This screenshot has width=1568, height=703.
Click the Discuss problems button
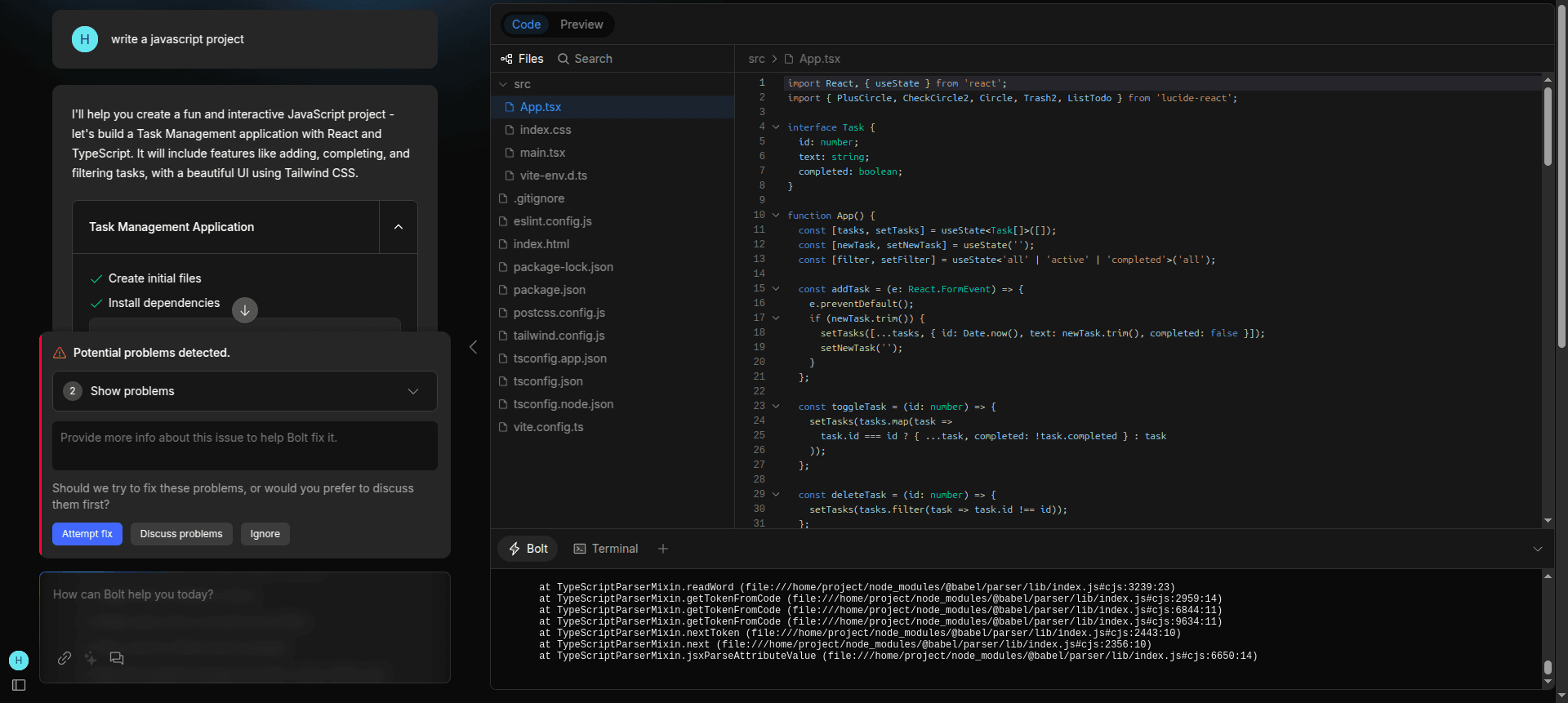(x=181, y=534)
